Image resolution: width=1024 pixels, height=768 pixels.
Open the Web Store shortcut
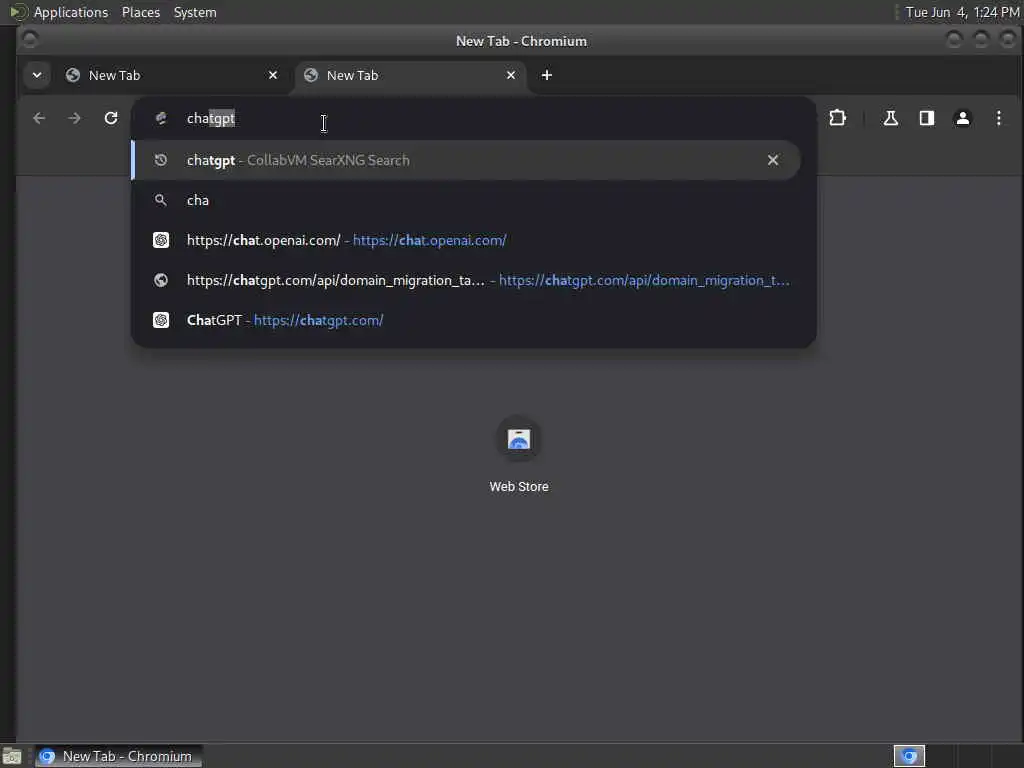click(x=519, y=455)
